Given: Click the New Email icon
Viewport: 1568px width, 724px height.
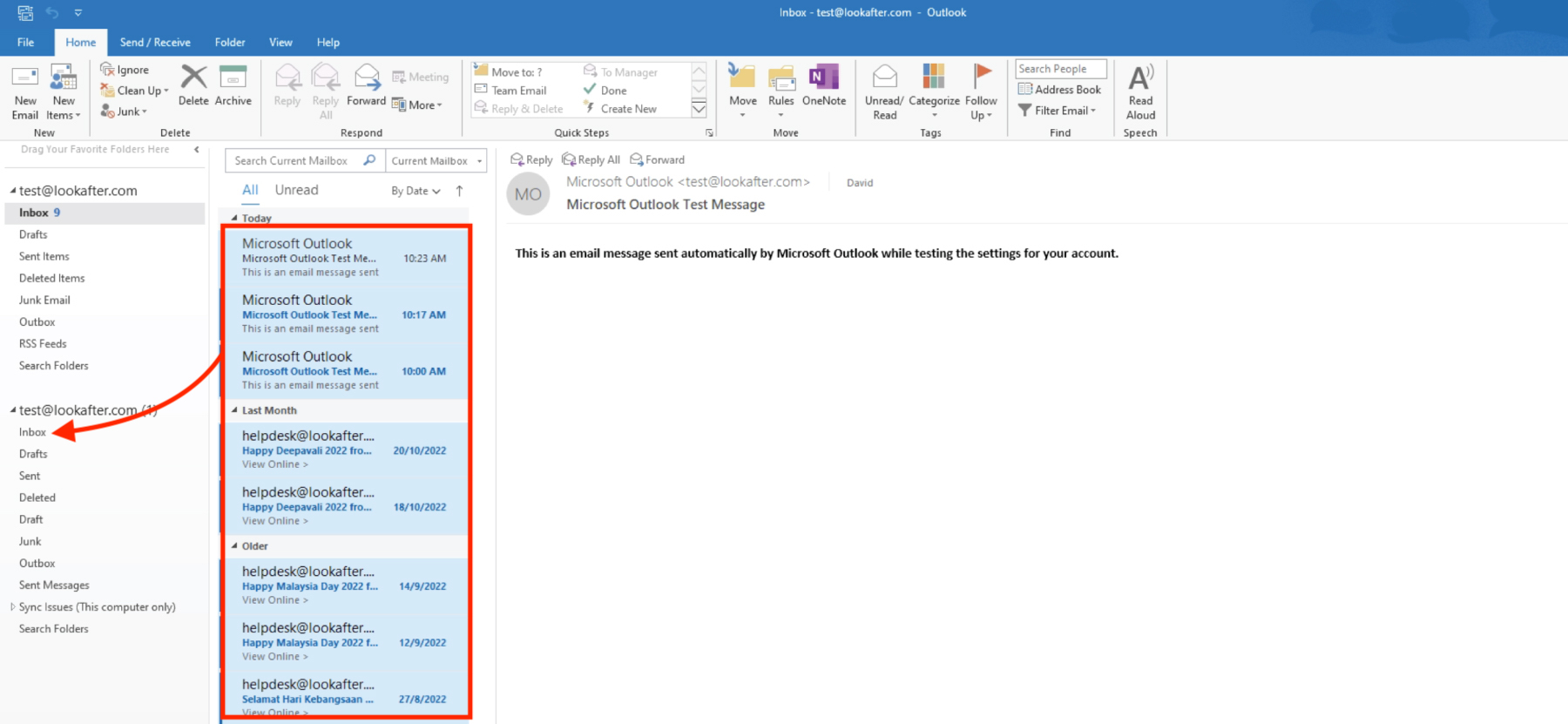Looking at the screenshot, I should (25, 78).
